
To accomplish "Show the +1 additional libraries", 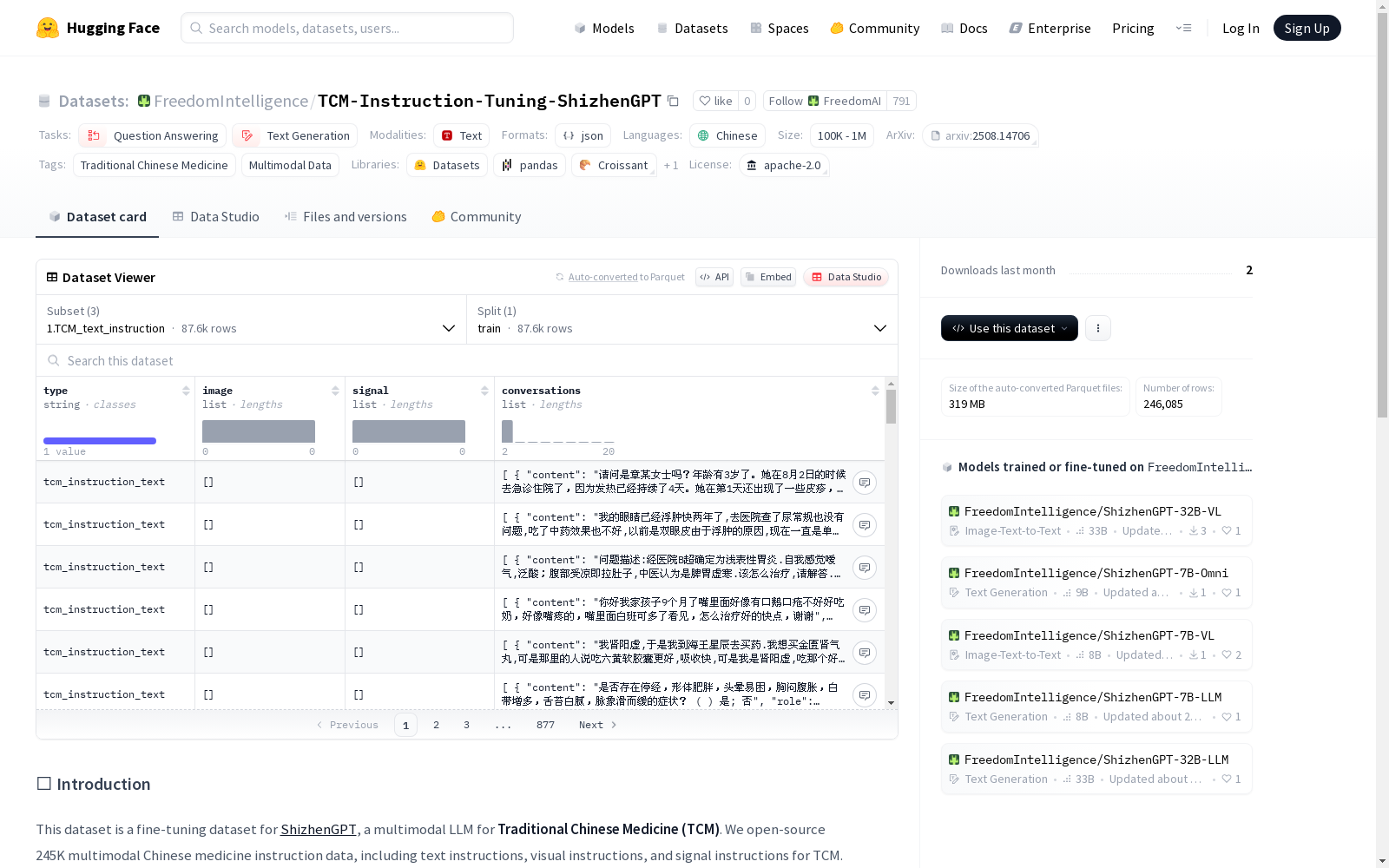I will pyautogui.click(x=671, y=165).
